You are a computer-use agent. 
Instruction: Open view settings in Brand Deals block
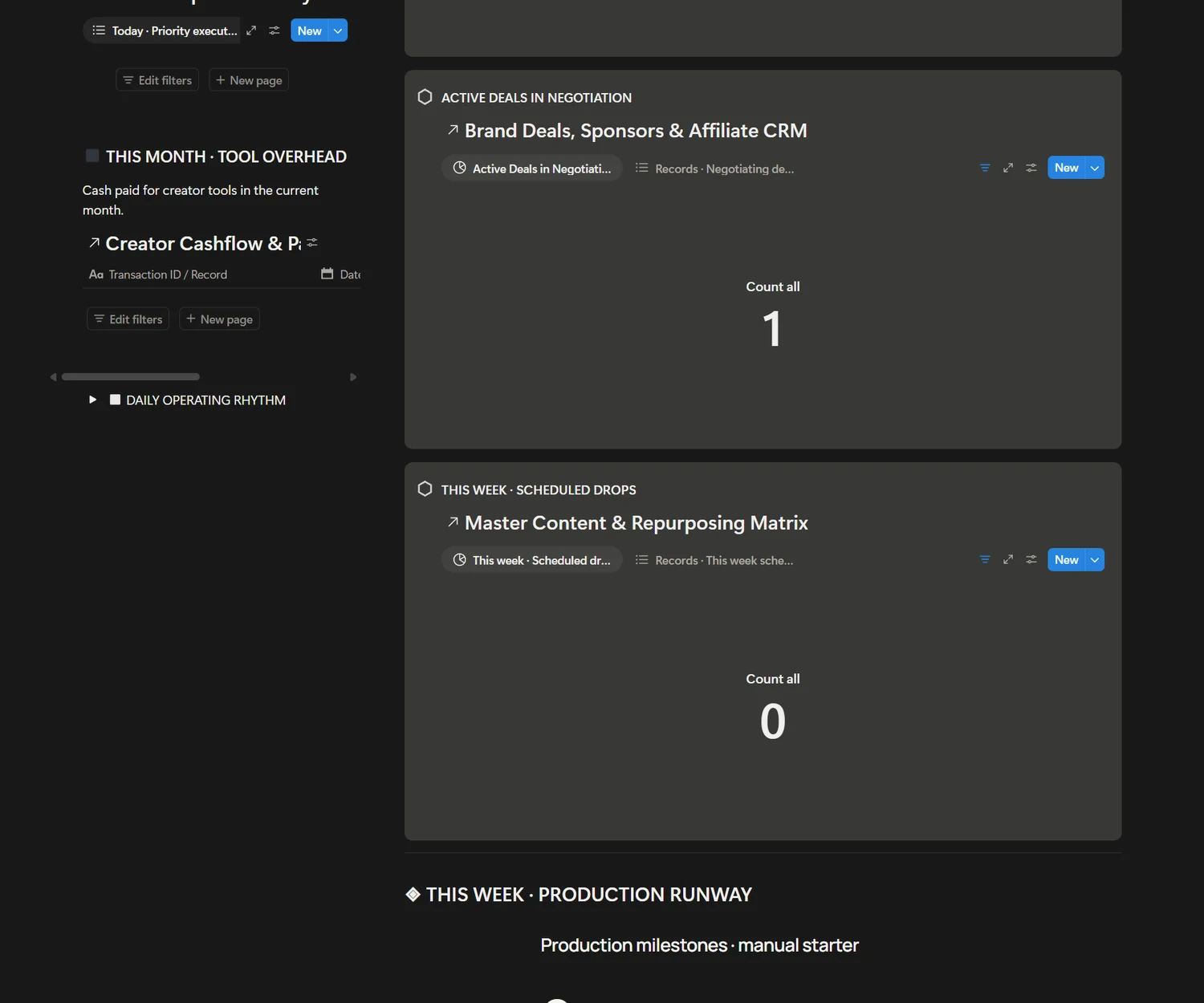pos(1031,168)
